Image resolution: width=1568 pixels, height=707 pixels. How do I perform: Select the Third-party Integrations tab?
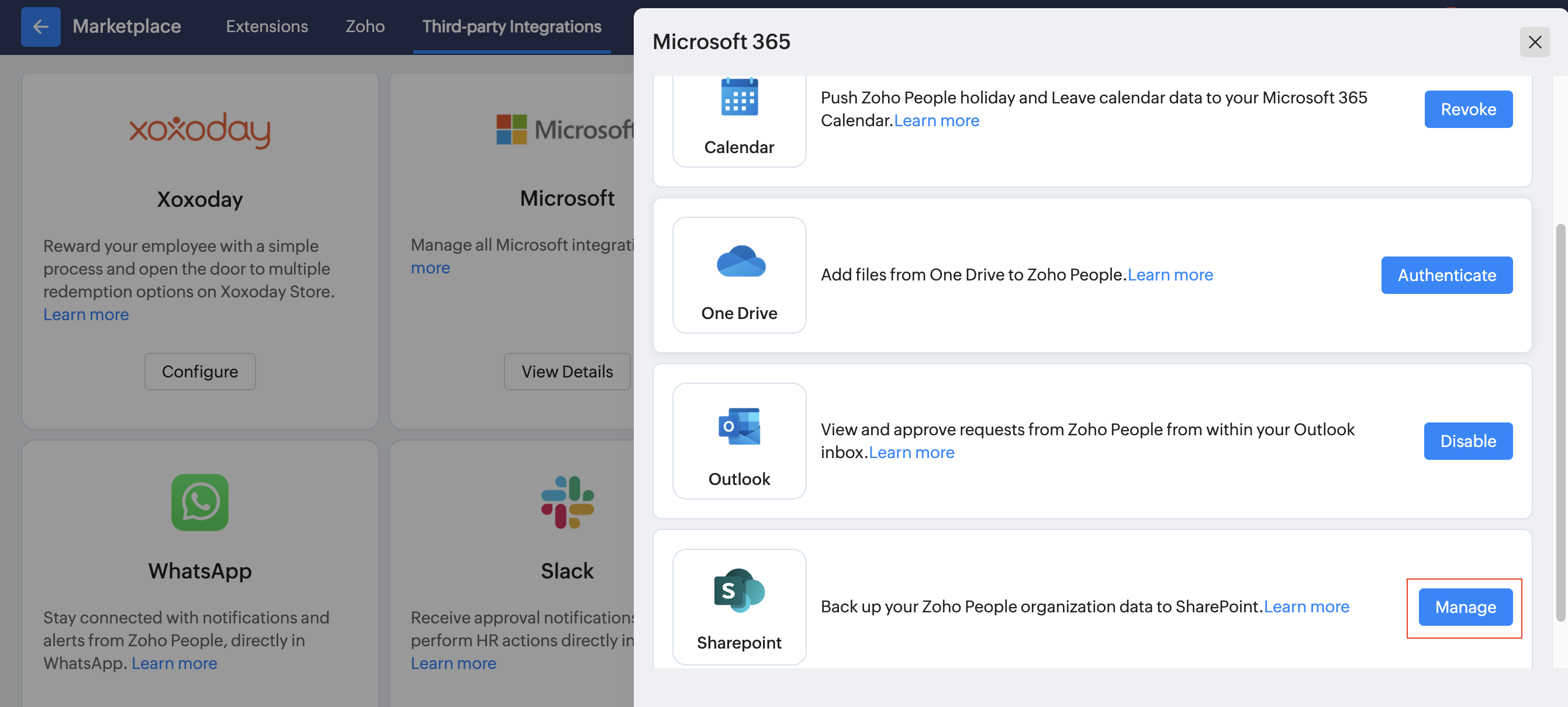pos(512,27)
